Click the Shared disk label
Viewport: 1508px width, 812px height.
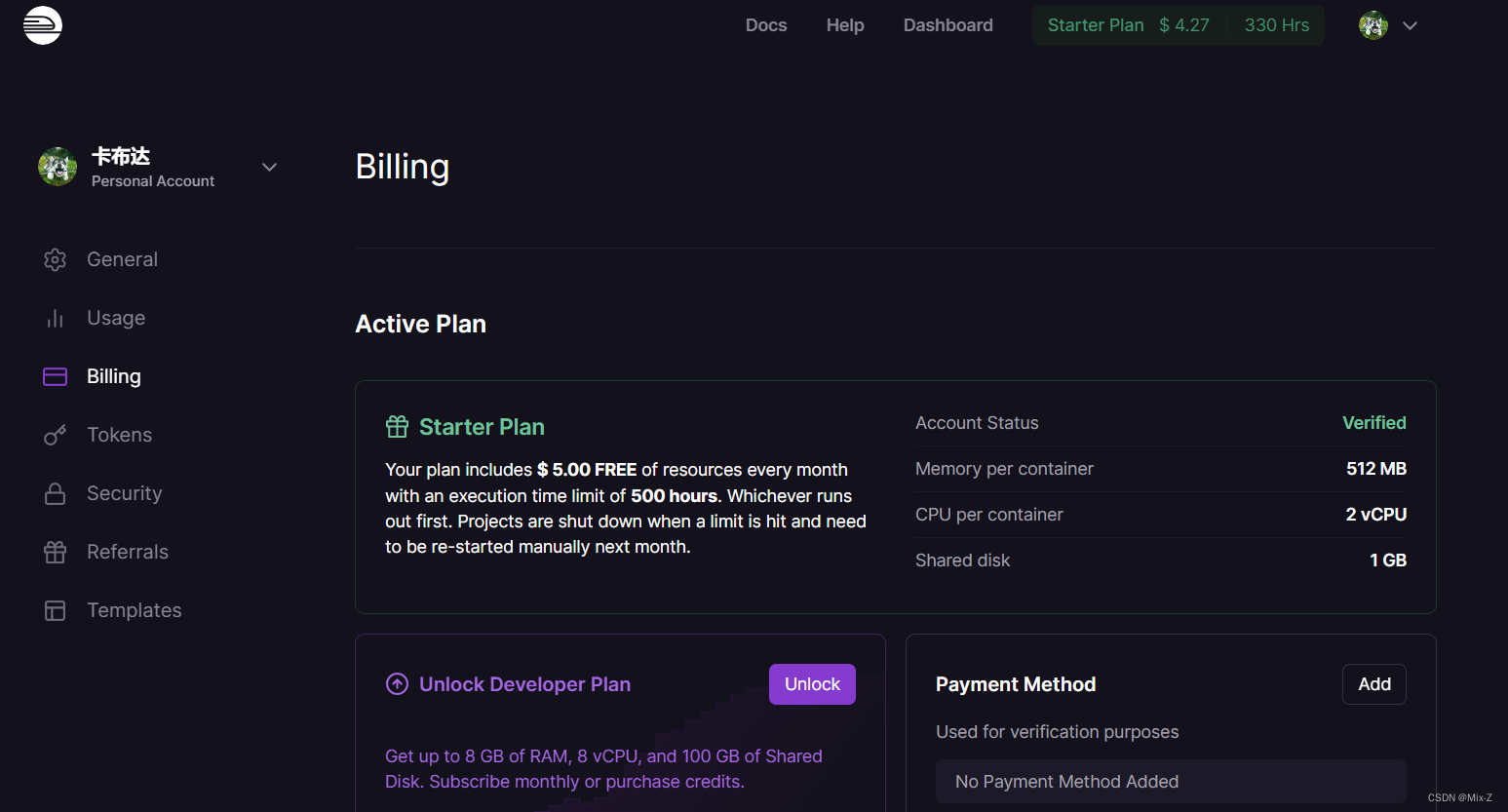(962, 561)
